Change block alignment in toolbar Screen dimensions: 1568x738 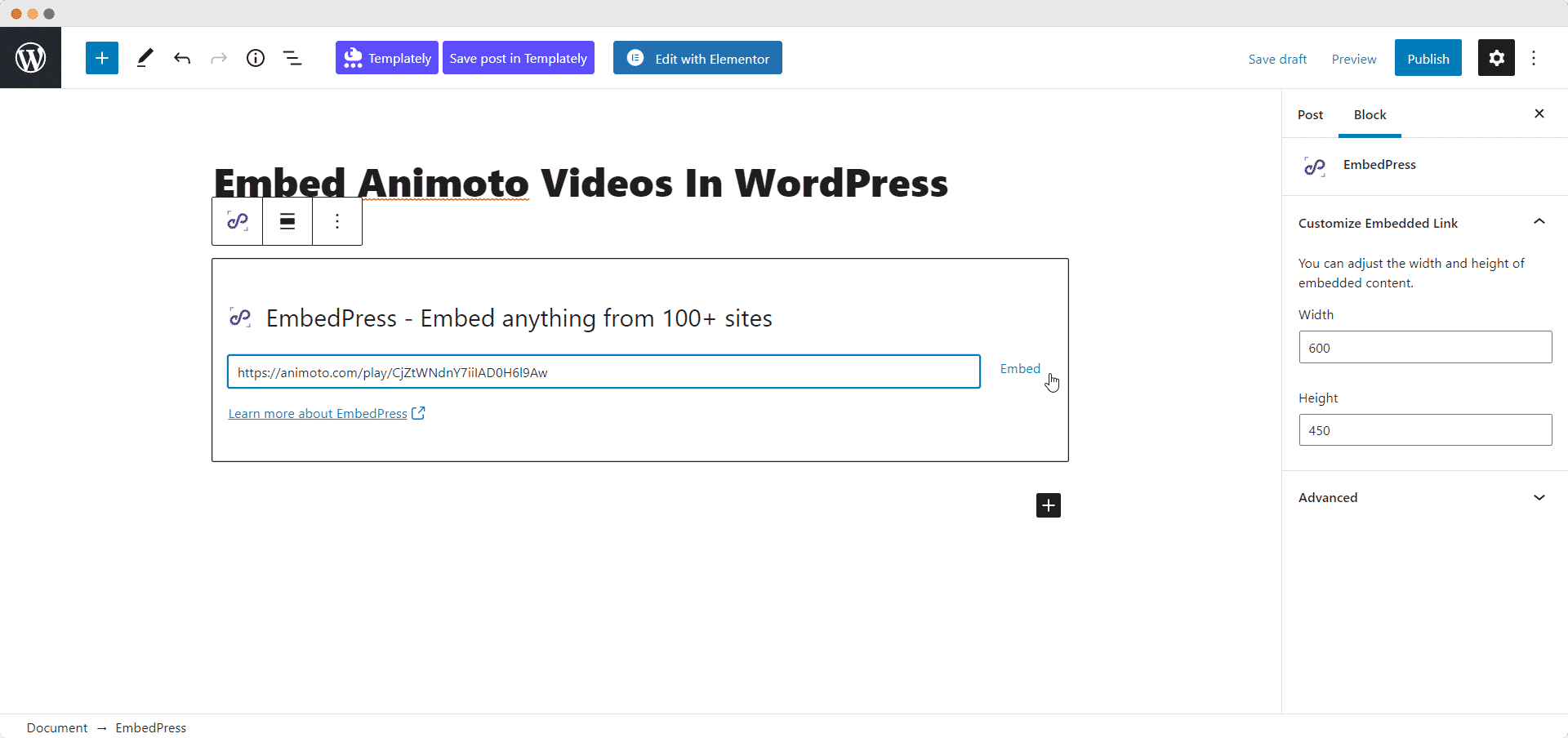click(287, 221)
